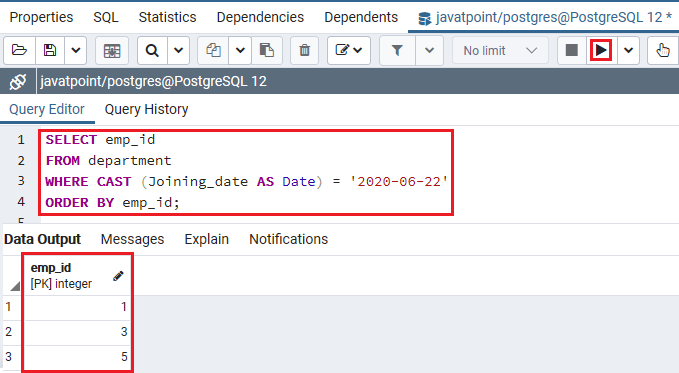Expand the Find options dropdown arrow
The image size is (679, 373).
click(x=178, y=50)
